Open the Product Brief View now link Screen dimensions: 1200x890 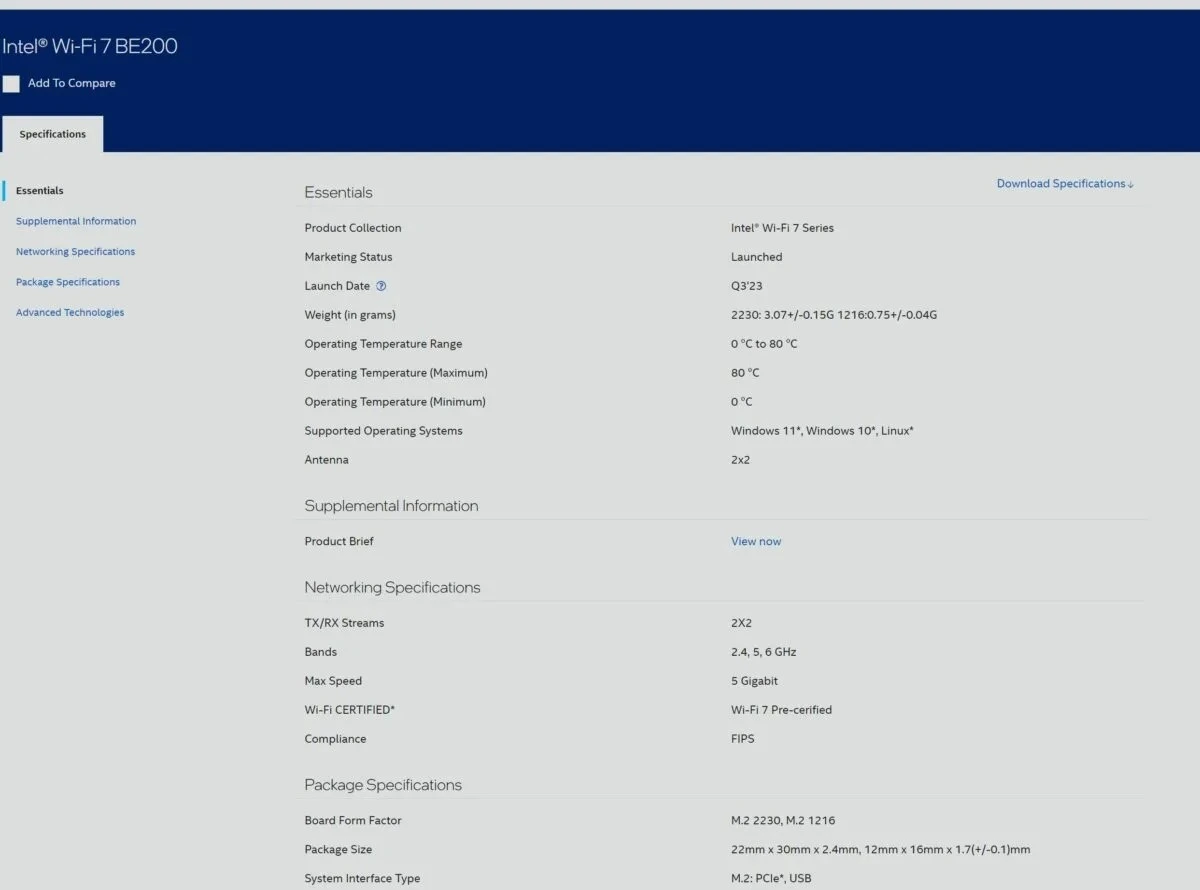pos(756,542)
